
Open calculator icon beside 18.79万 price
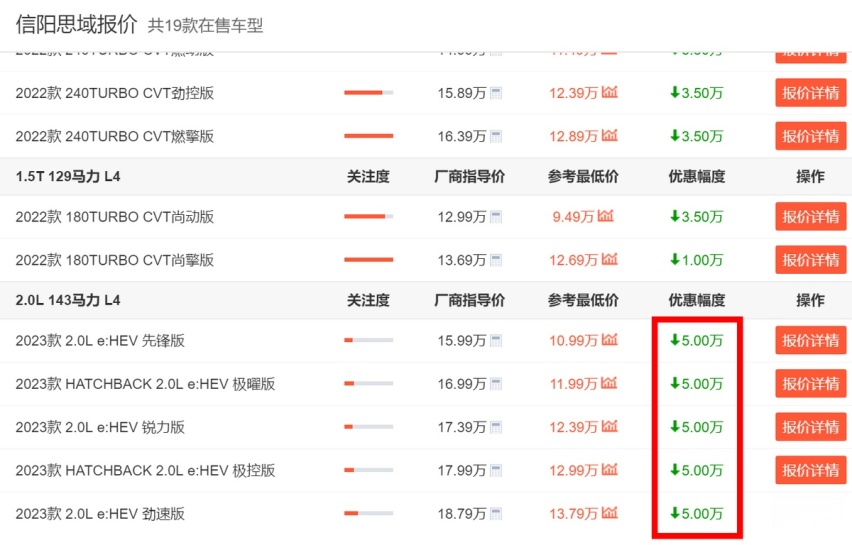point(496,513)
